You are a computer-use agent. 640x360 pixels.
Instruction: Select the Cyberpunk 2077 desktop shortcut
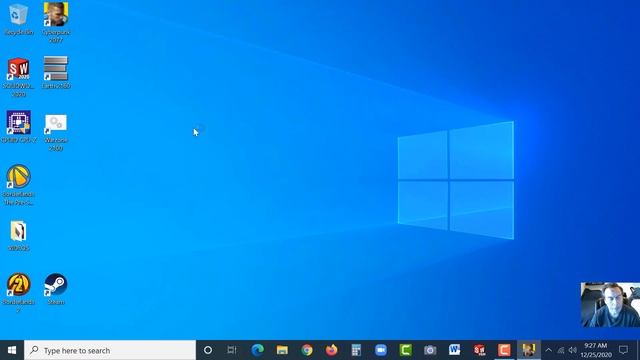click(56, 22)
